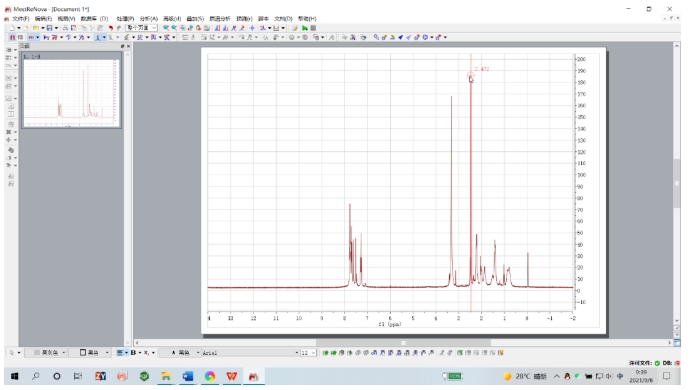This screenshot has width=693, height=390.
Task: Click the 分析(A) menu item
Action: 148,19
